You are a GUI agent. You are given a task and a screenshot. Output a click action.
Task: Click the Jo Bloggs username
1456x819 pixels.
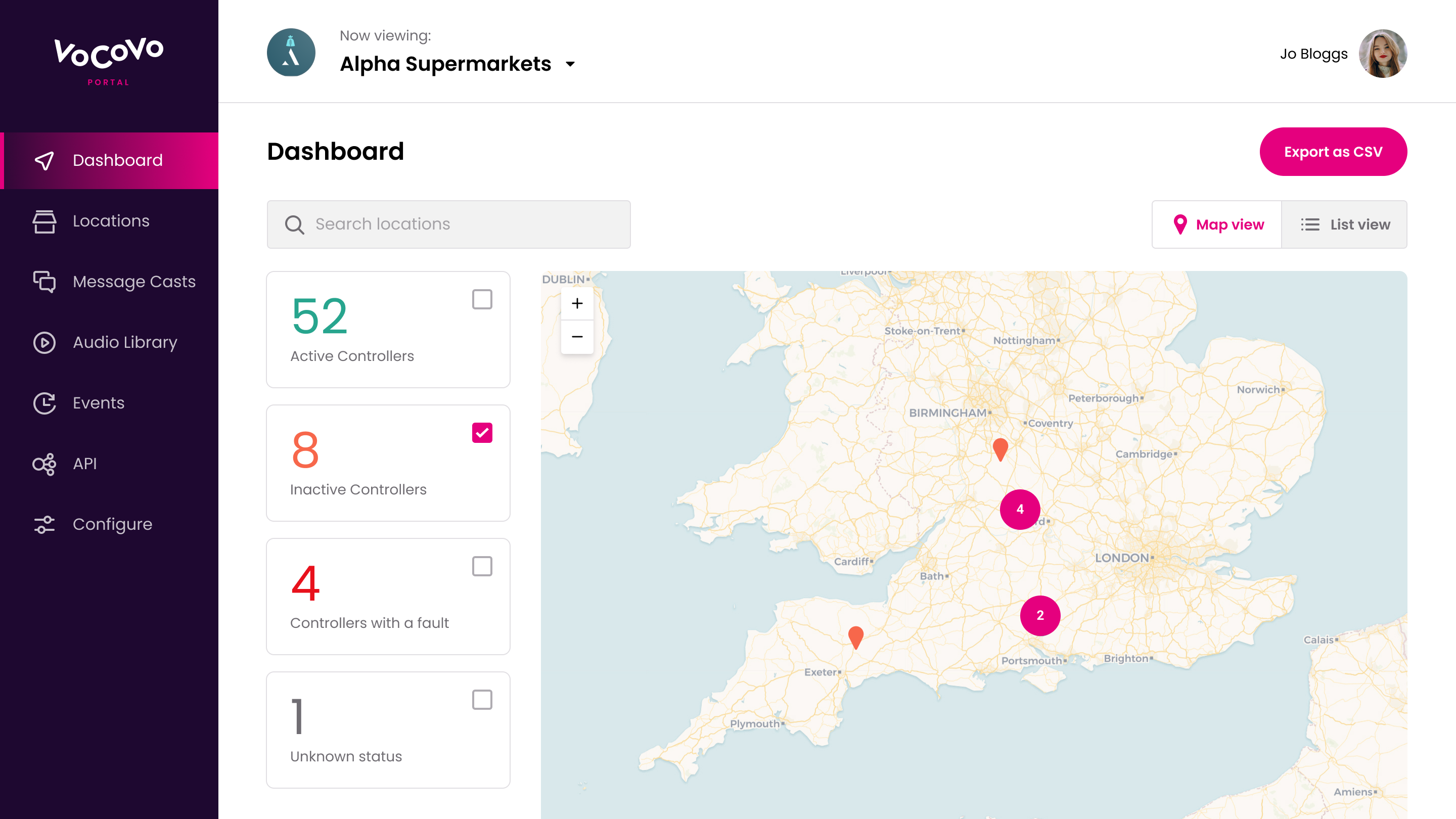tap(1313, 54)
